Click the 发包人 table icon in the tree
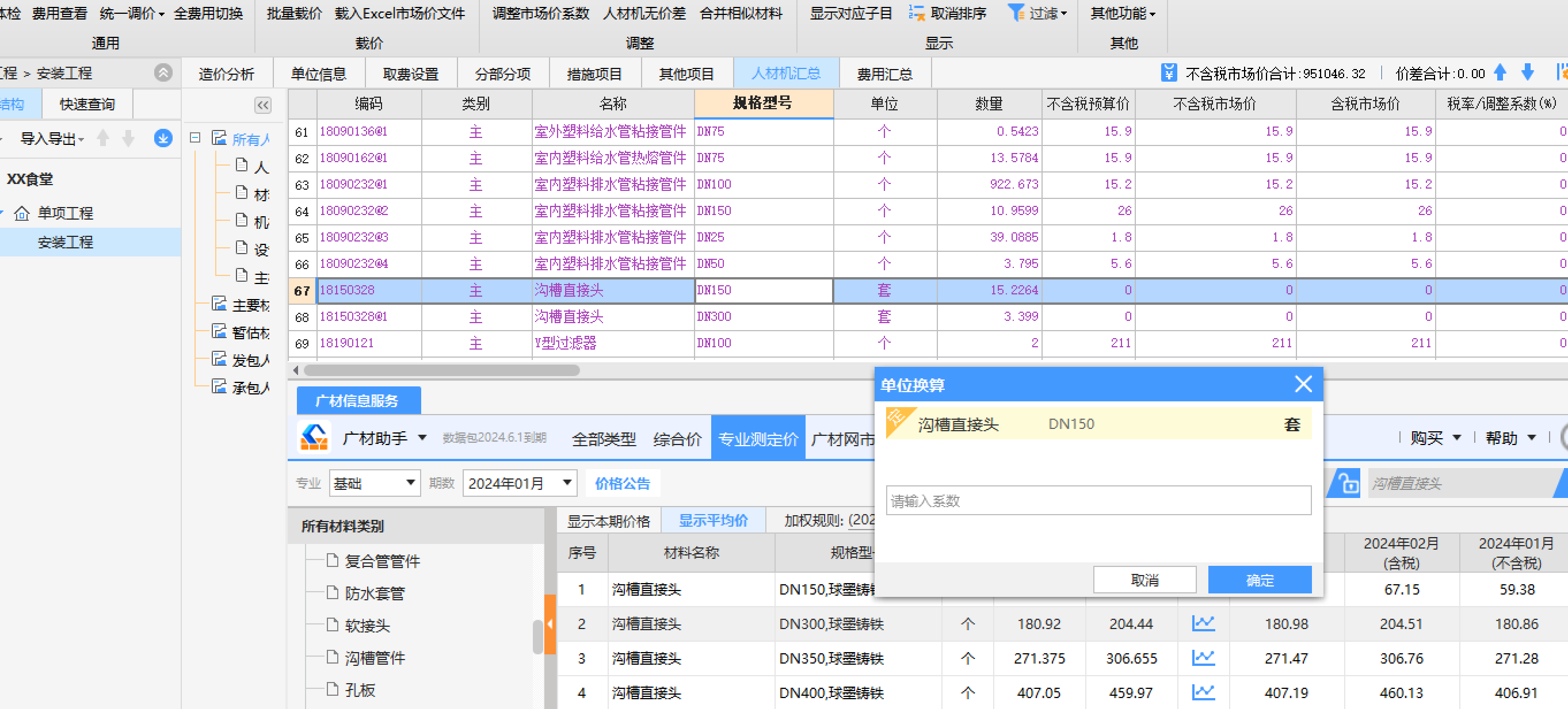Screen dimensions: 1568x709 219,359
